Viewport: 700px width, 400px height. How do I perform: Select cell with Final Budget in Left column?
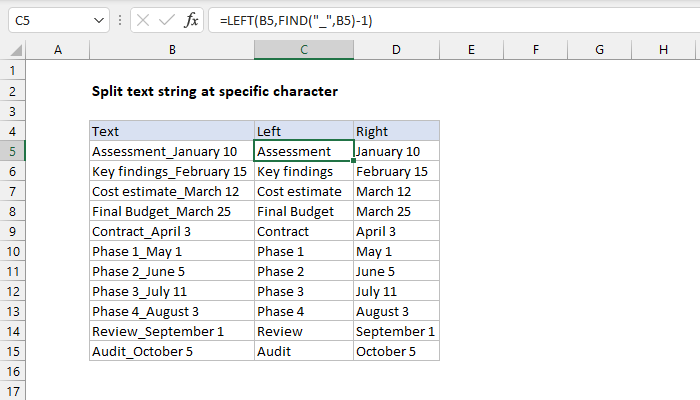point(304,211)
